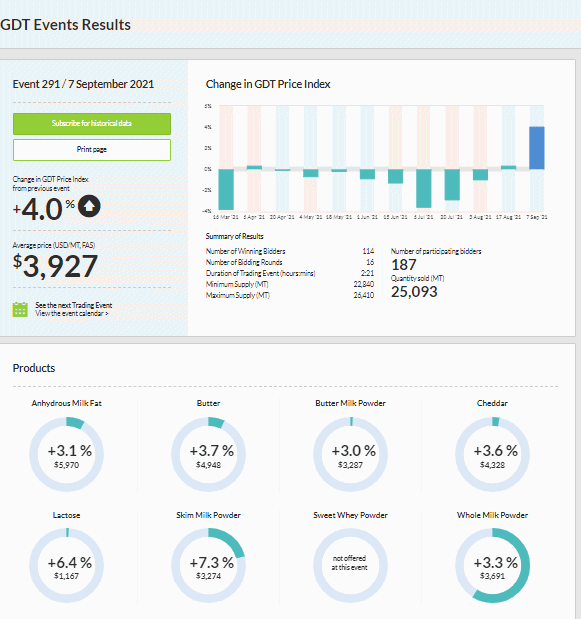The height and width of the screenshot is (619, 581).
Task: Select the 6 Jul '21 chart bar
Action: pyautogui.click(x=424, y=188)
